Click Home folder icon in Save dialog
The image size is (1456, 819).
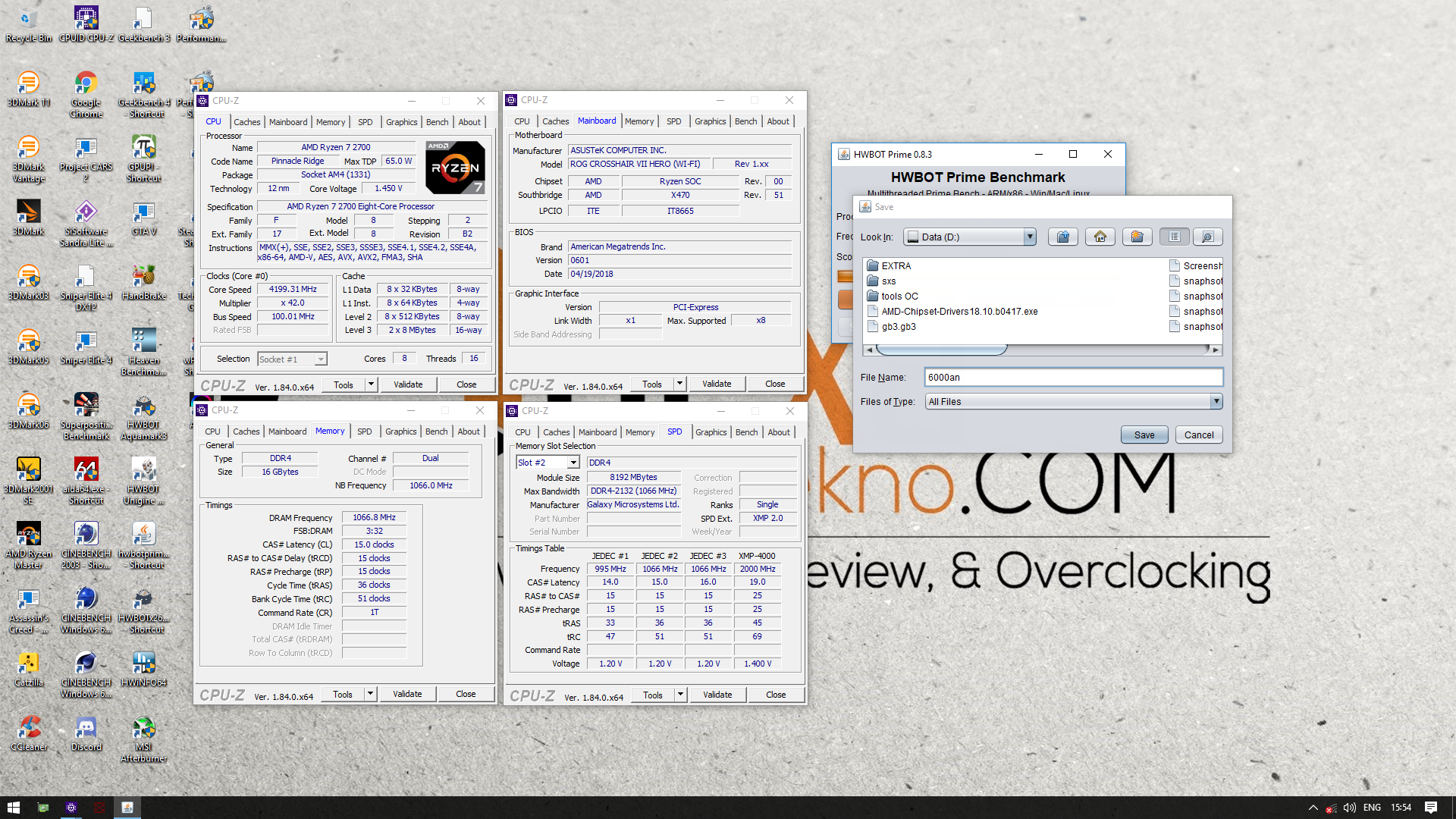click(x=1100, y=237)
